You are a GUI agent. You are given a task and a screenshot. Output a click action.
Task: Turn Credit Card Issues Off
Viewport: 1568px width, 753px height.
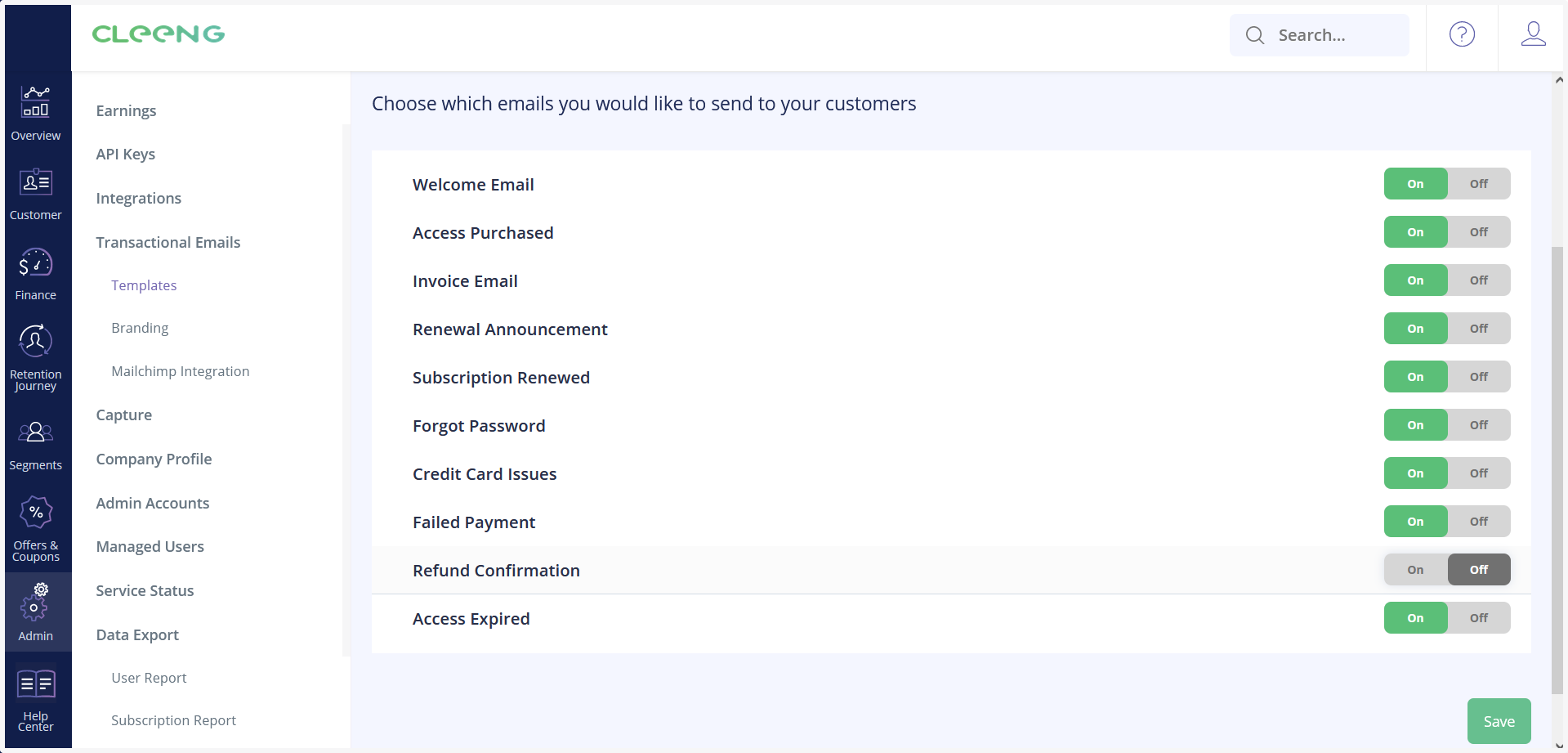pyautogui.click(x=1478, y=473)
